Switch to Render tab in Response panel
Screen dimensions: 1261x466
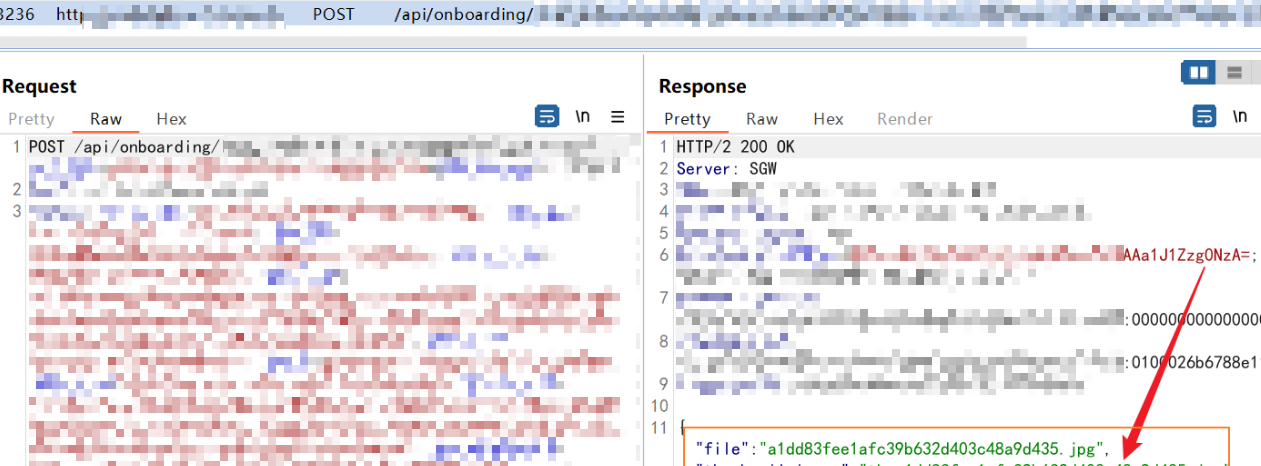(x=905, y=119)
